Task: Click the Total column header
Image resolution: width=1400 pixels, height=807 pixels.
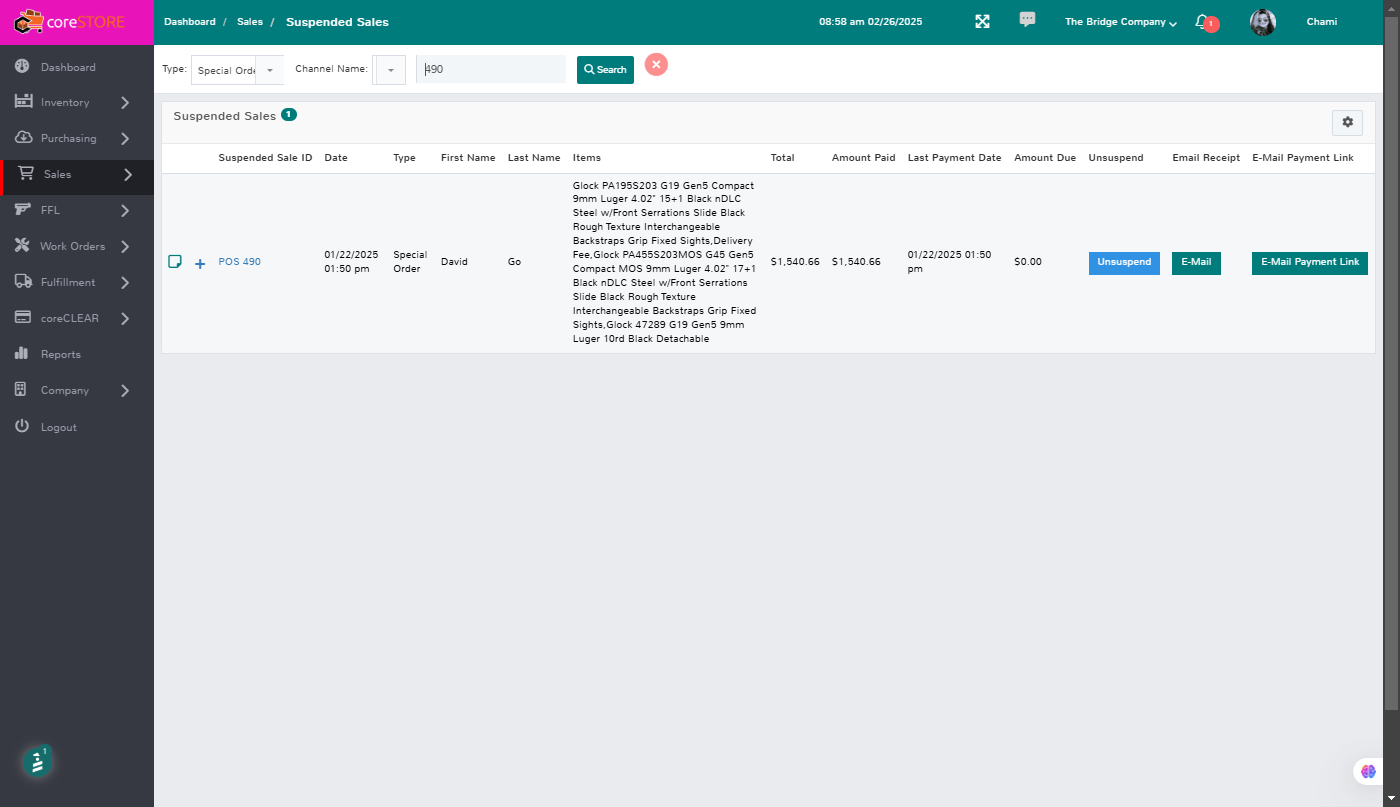Action: 783,158
